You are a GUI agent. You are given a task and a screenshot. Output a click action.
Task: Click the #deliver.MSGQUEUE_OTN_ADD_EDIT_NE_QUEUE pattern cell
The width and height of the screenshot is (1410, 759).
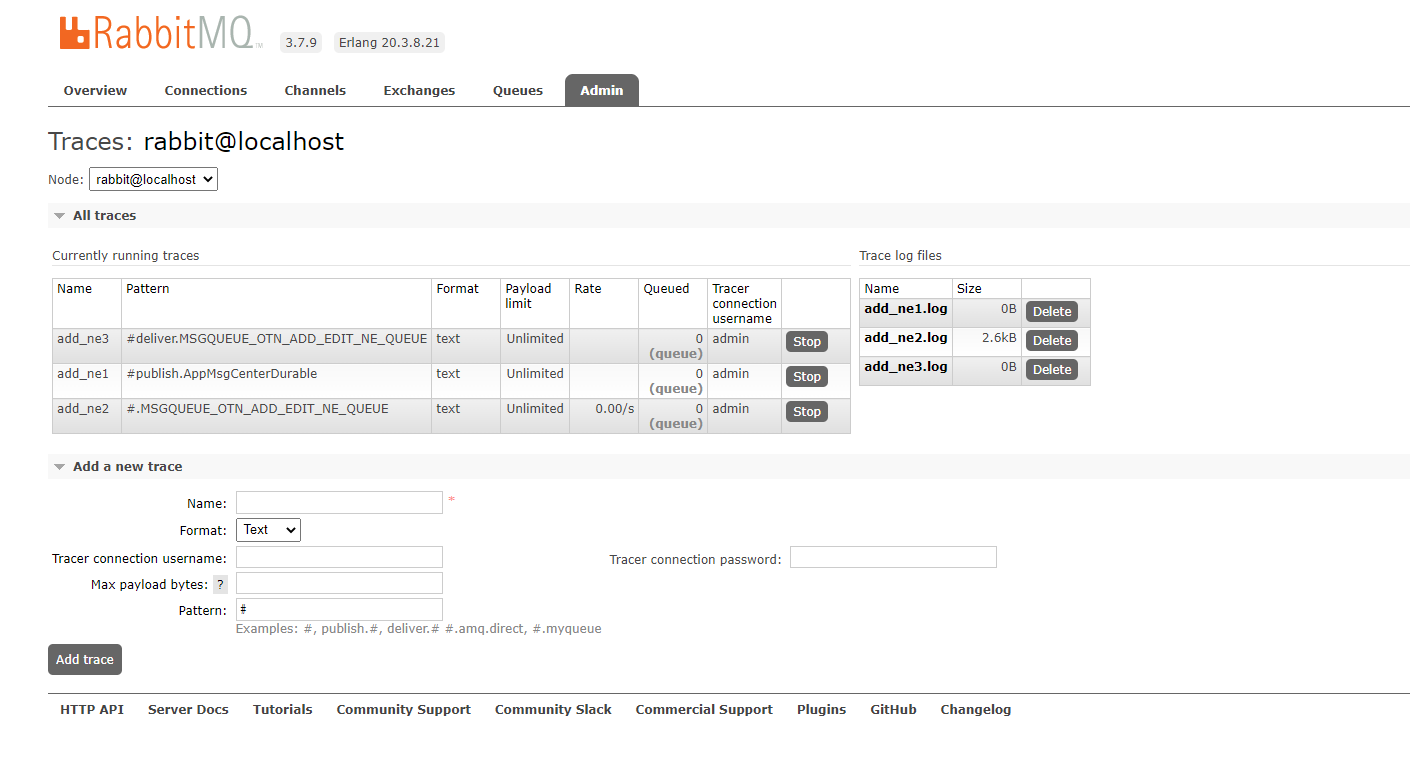pos(277,346)
